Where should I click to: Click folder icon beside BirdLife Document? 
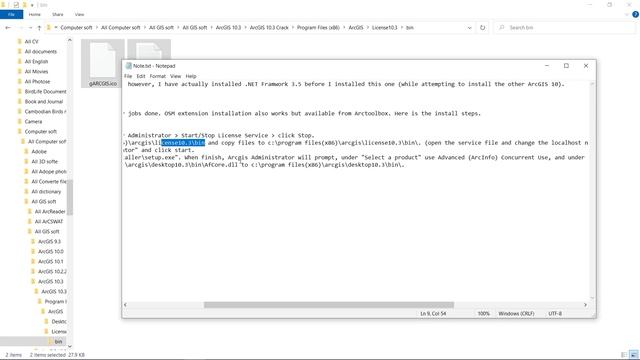20,91
